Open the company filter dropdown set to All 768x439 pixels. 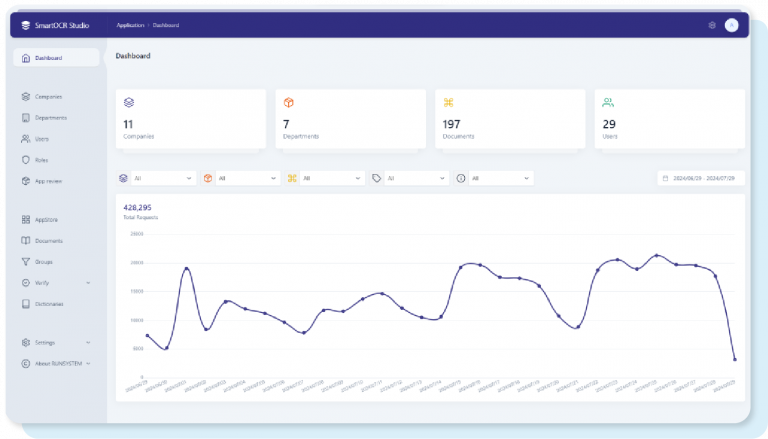pyautogui.click(x=164, y=178)
